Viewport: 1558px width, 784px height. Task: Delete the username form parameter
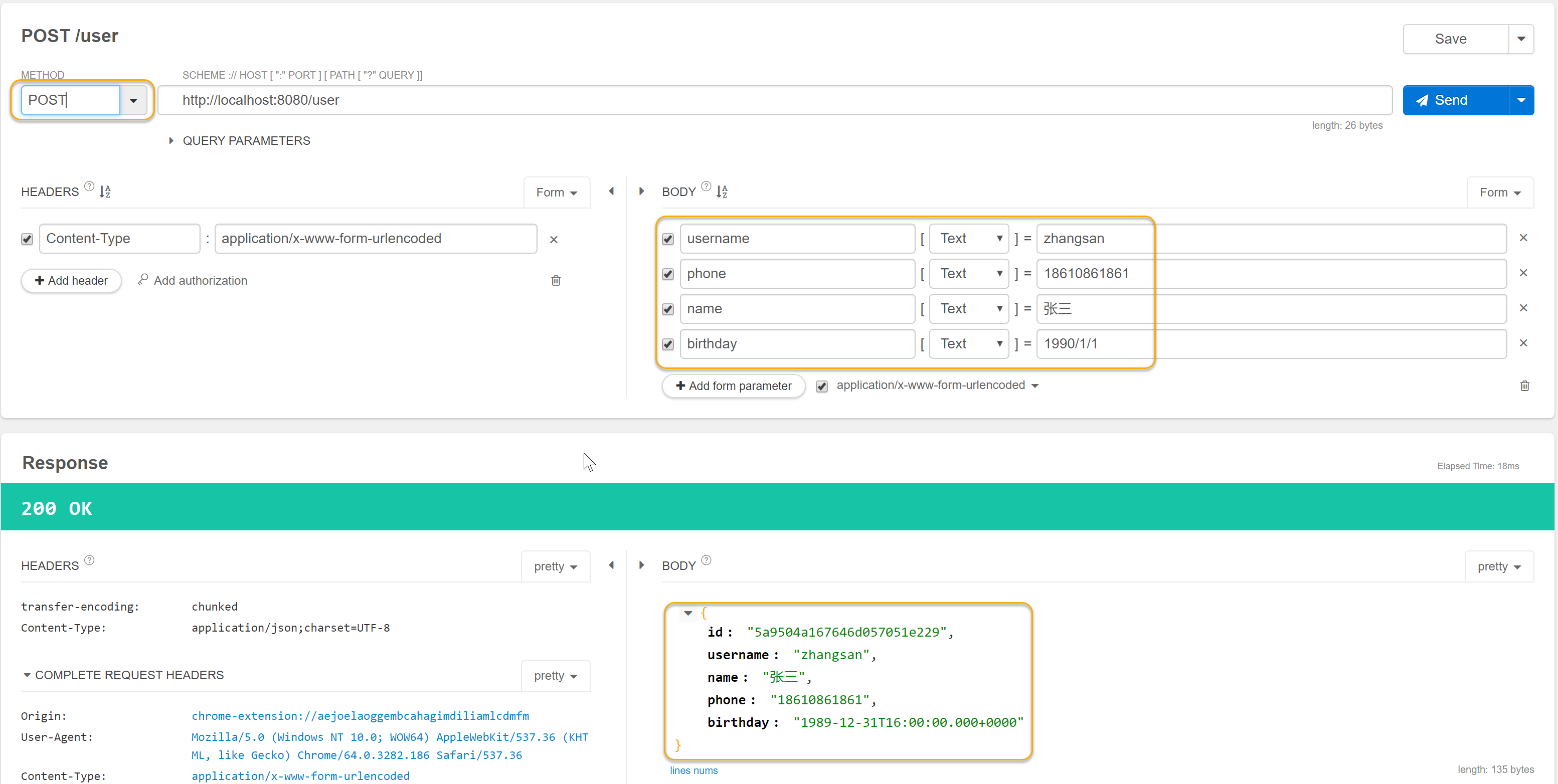click(1523, 238)
